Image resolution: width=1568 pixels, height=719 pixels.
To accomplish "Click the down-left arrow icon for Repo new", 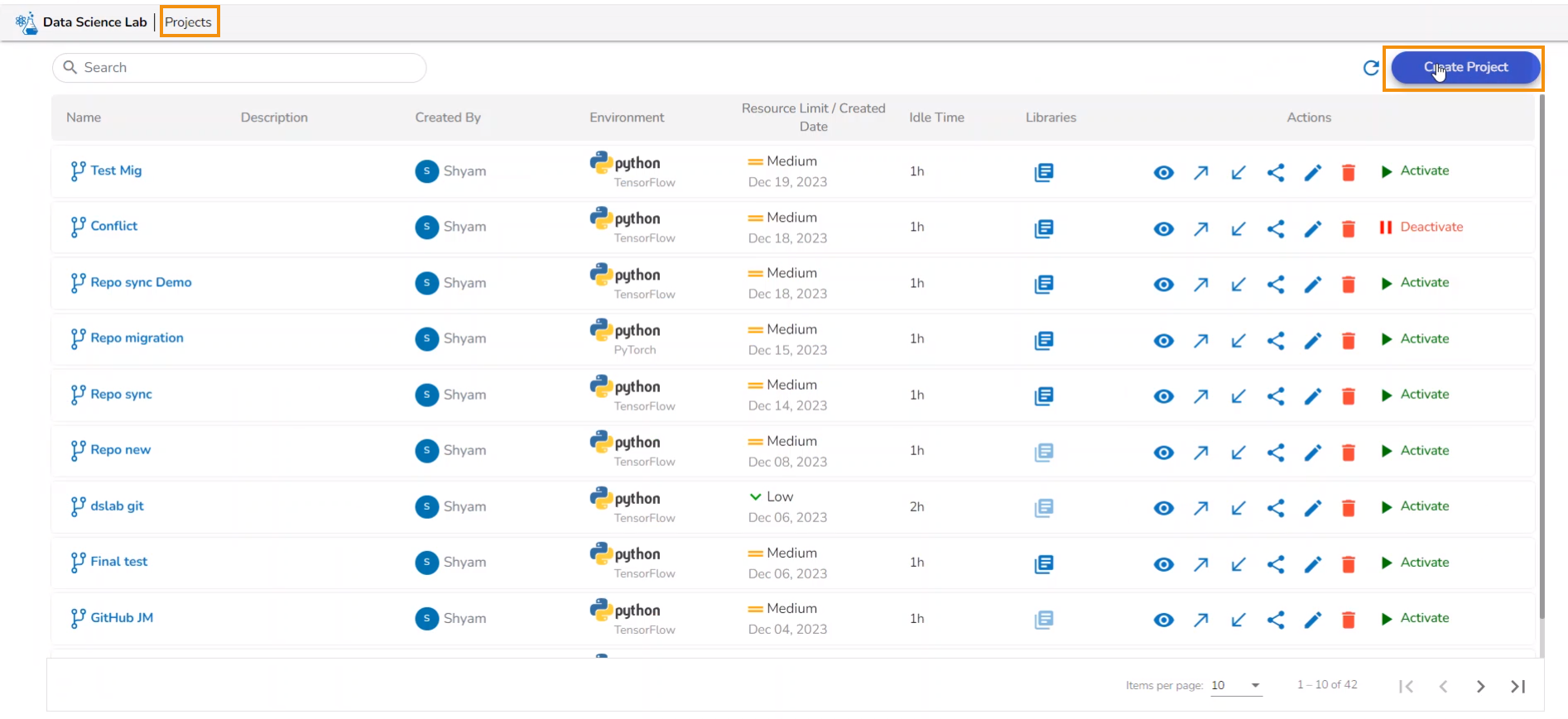I will click(x=1238, y=453).
